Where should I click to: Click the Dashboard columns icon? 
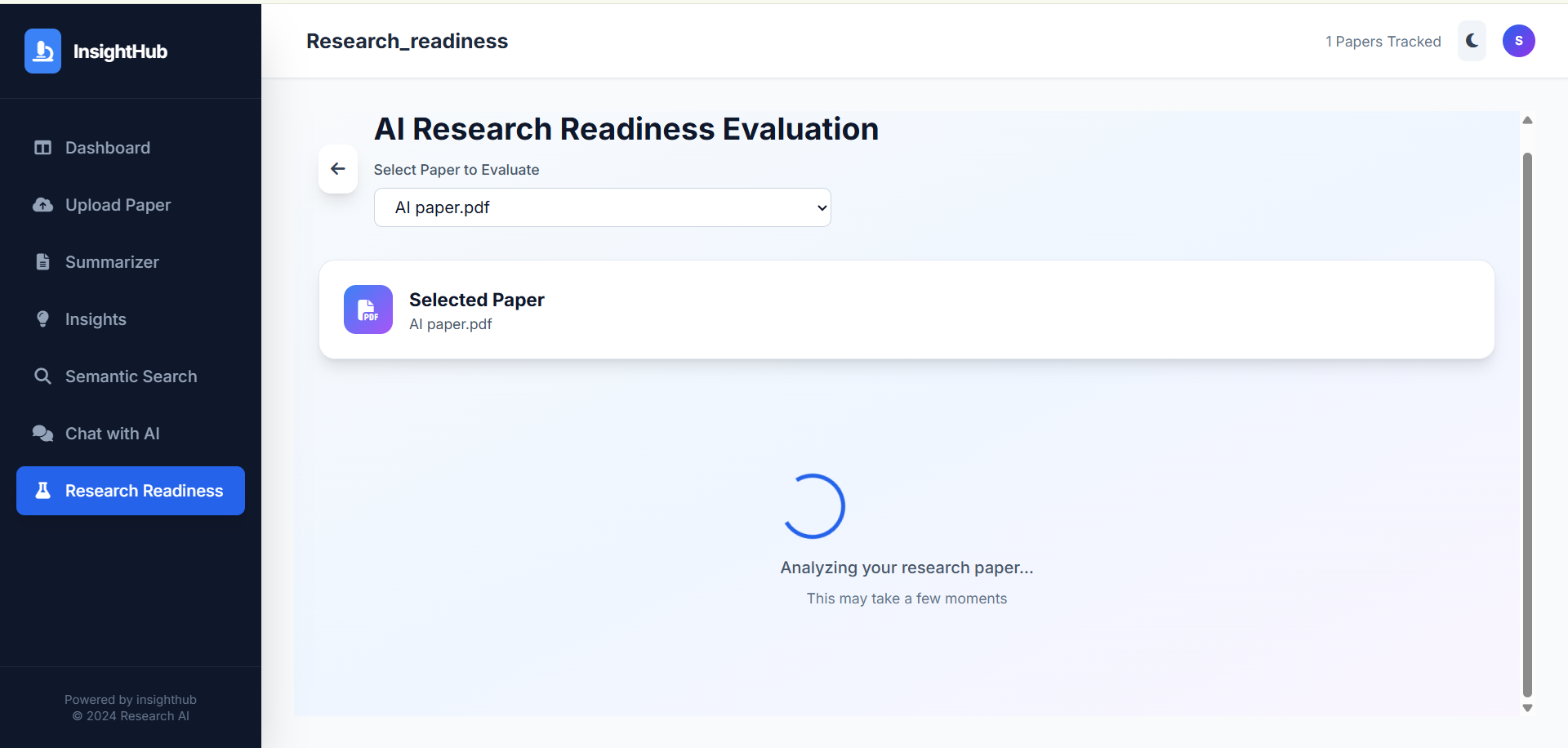pos(42,148)
